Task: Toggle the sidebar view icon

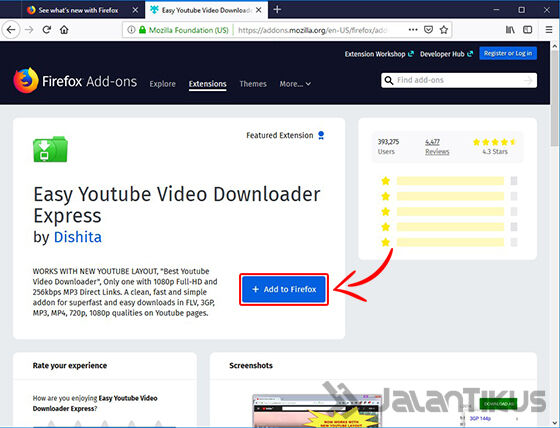Action: 528,30
